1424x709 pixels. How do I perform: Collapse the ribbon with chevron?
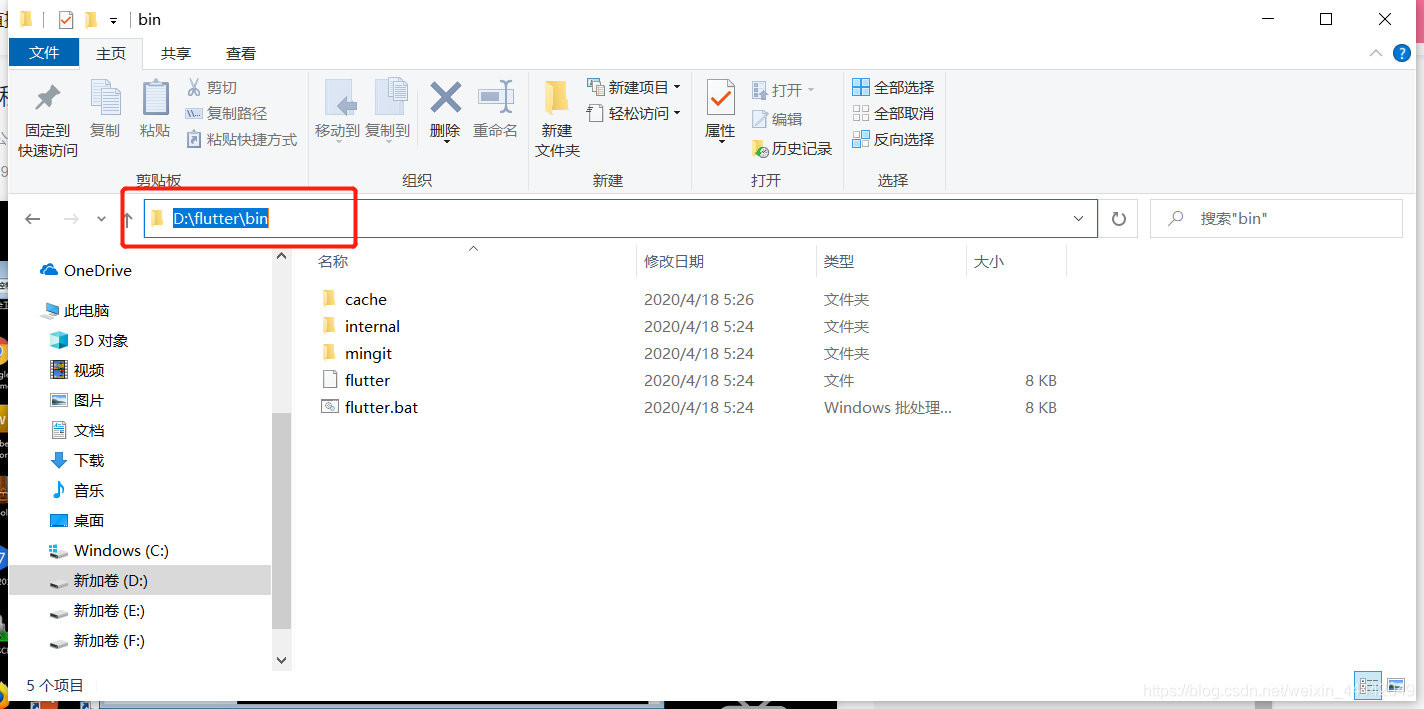point(1375,53)
